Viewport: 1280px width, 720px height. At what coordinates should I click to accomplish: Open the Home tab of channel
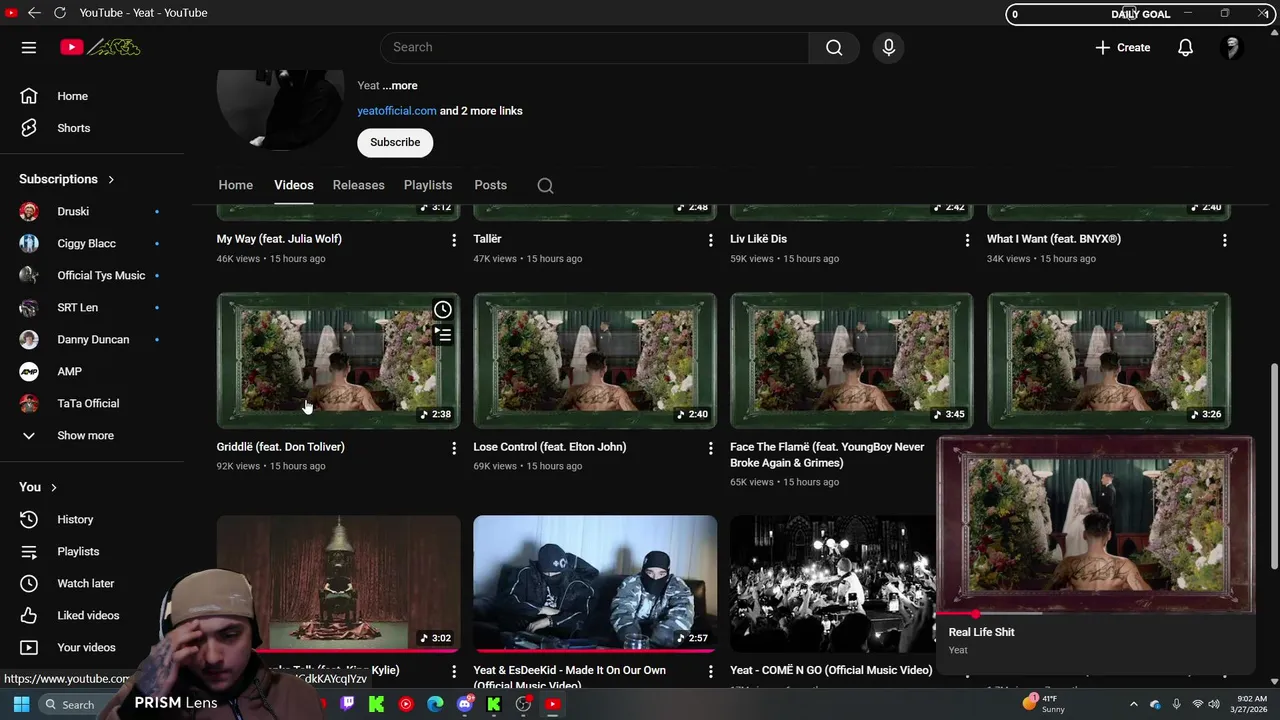point(236,185)
